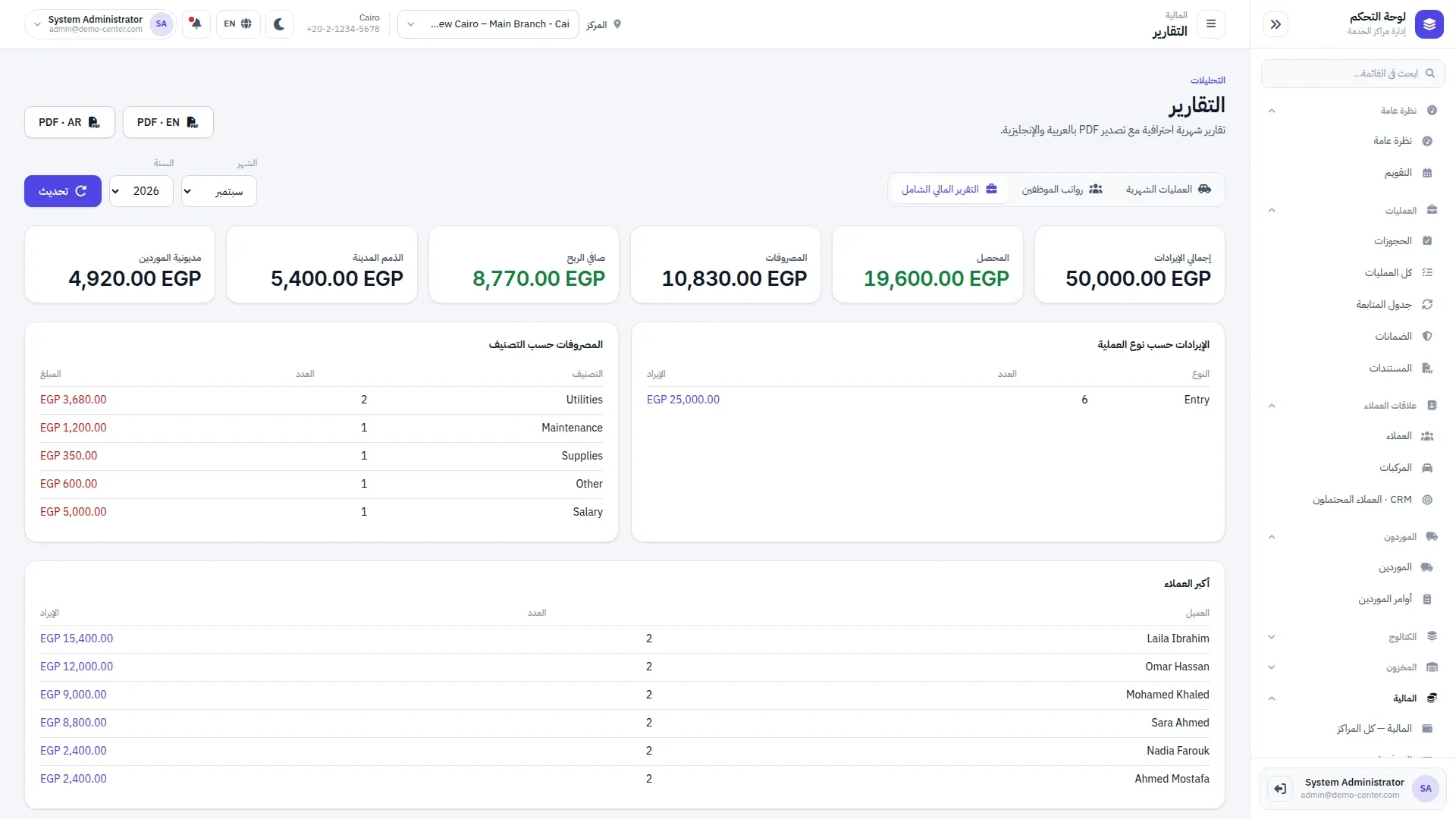Click the تحديث refresh button
This screenshot has height=819, width=1456.
tap(63, 191)
